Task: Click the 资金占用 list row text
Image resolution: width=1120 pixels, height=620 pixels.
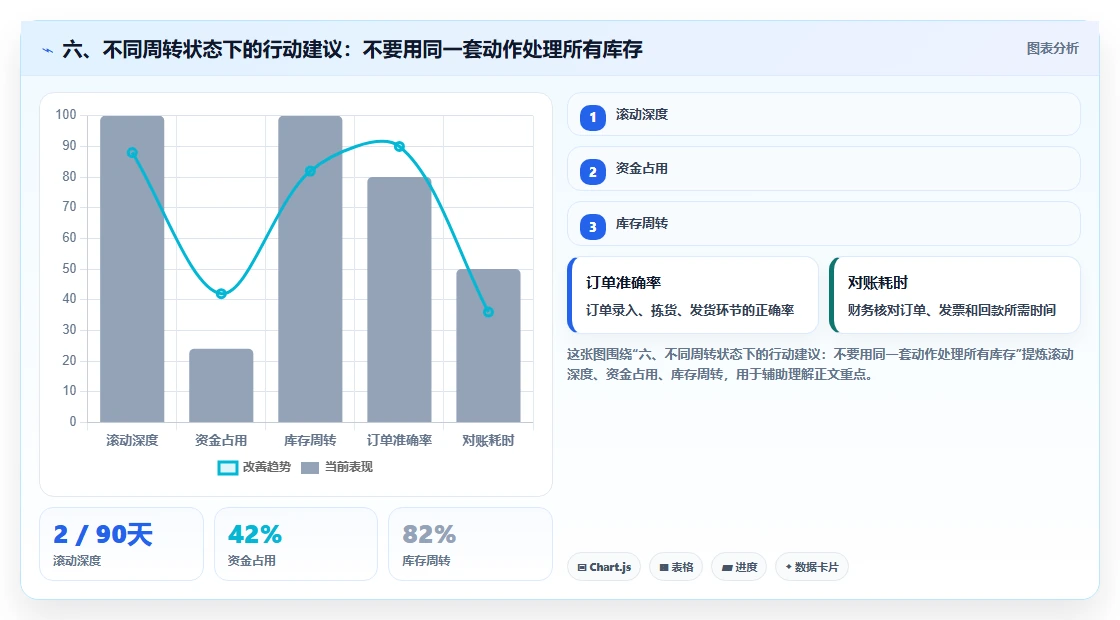Action: [x=641, y=169]
